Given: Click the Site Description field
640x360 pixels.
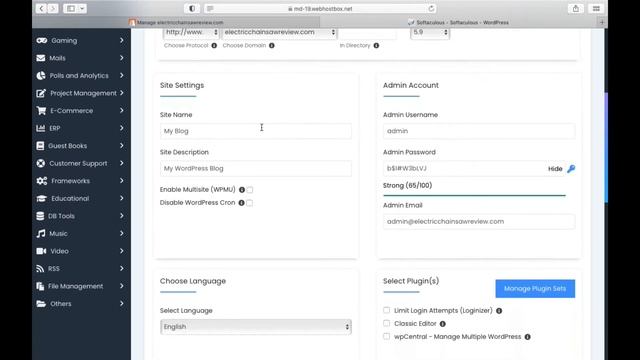Looking at the screenshot, I should click(x=256, y=169).
